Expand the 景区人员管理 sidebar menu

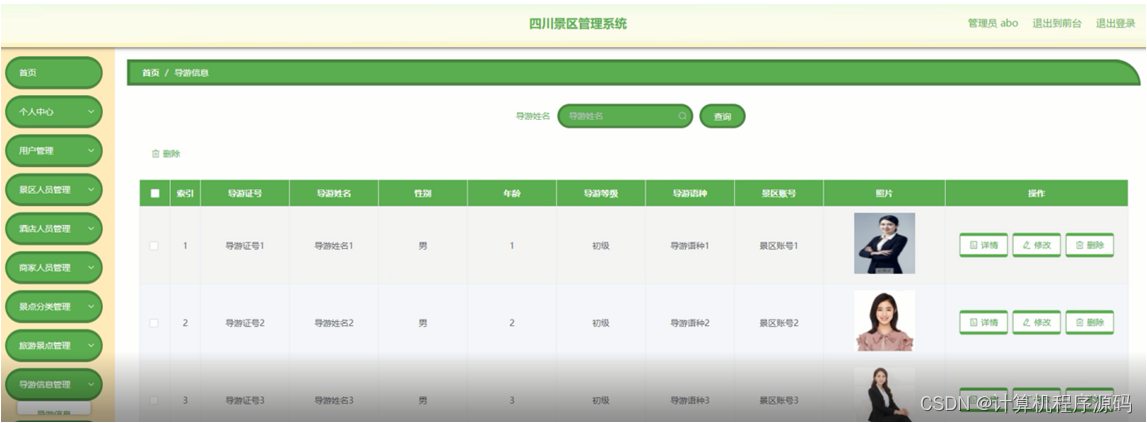point(53,190)
